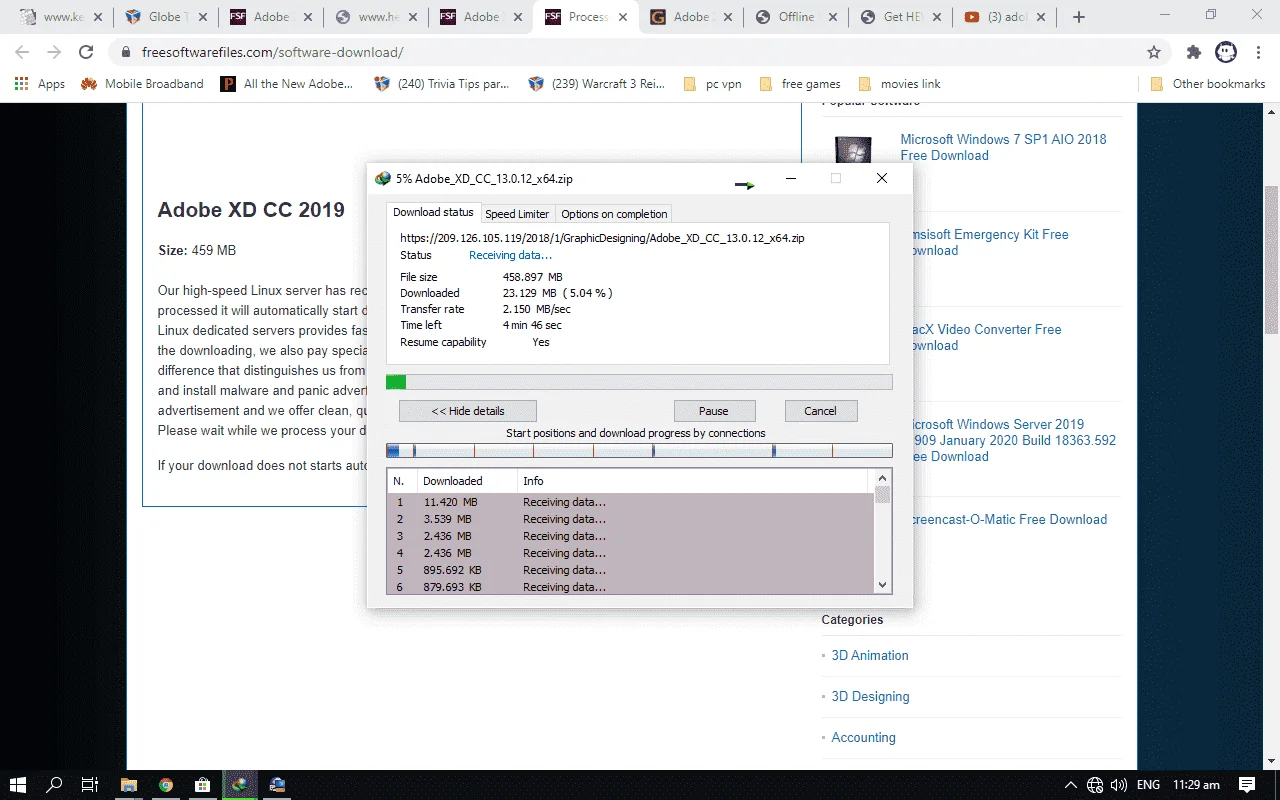Open the All the New Adobe bookmark
The height and width of the screenshot is (800, 1280).
[287, 84]
